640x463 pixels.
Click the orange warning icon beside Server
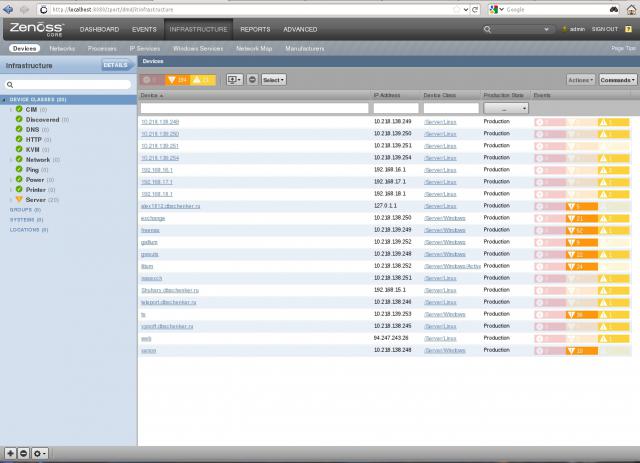[x=19, y=199]
